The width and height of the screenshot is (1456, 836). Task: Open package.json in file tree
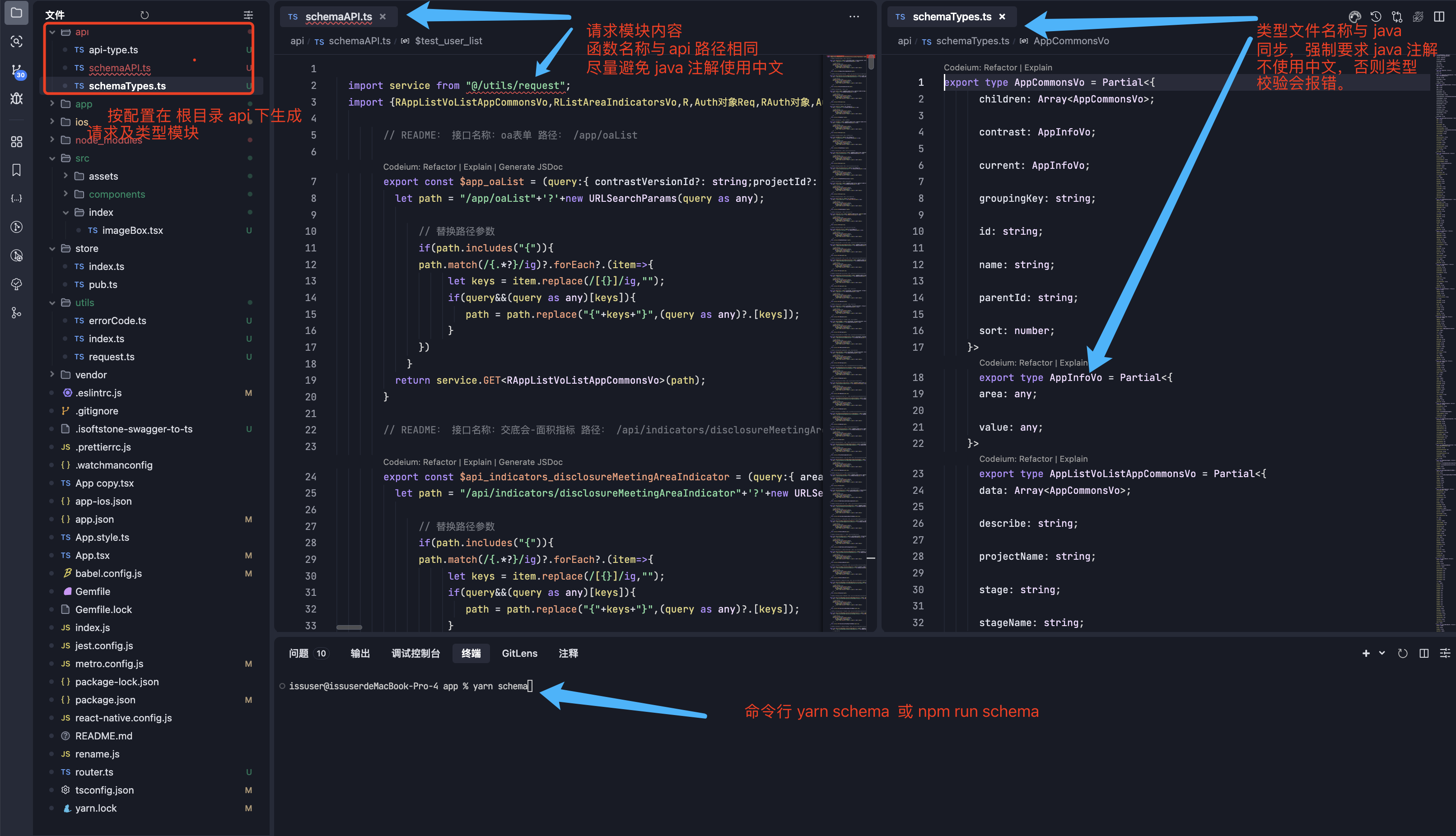click(105, 700)
